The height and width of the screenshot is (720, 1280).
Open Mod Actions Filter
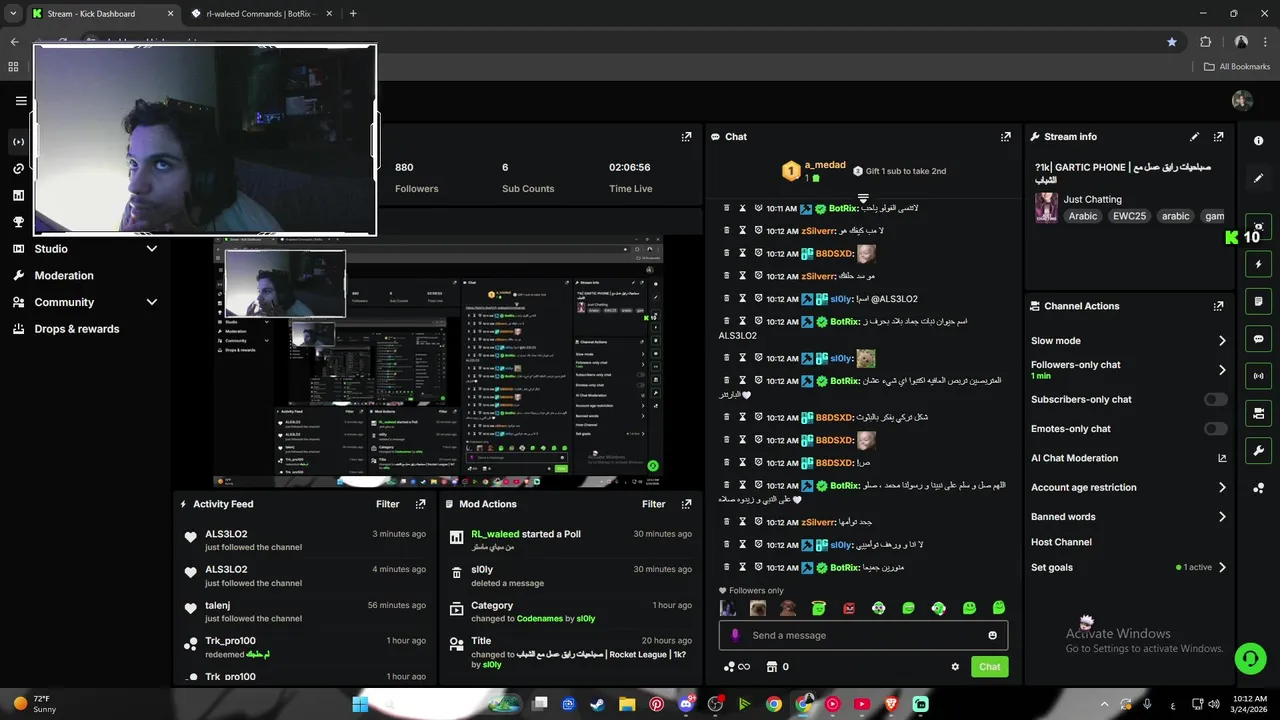coord(653,504)
